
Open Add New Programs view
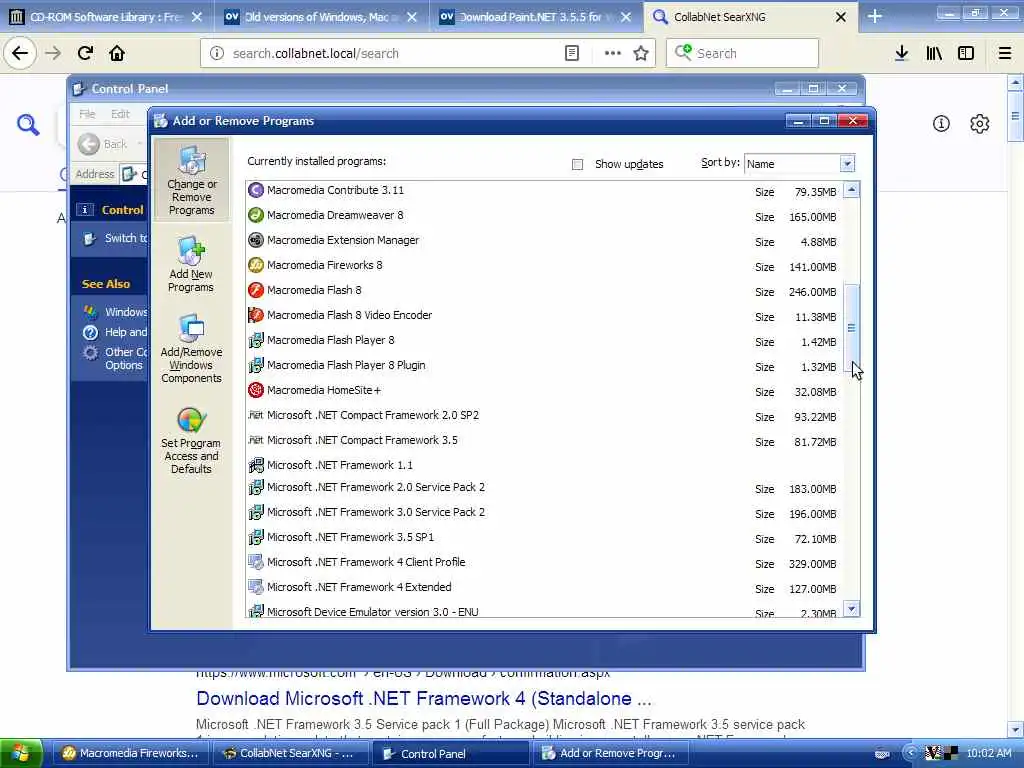point(191,264)
